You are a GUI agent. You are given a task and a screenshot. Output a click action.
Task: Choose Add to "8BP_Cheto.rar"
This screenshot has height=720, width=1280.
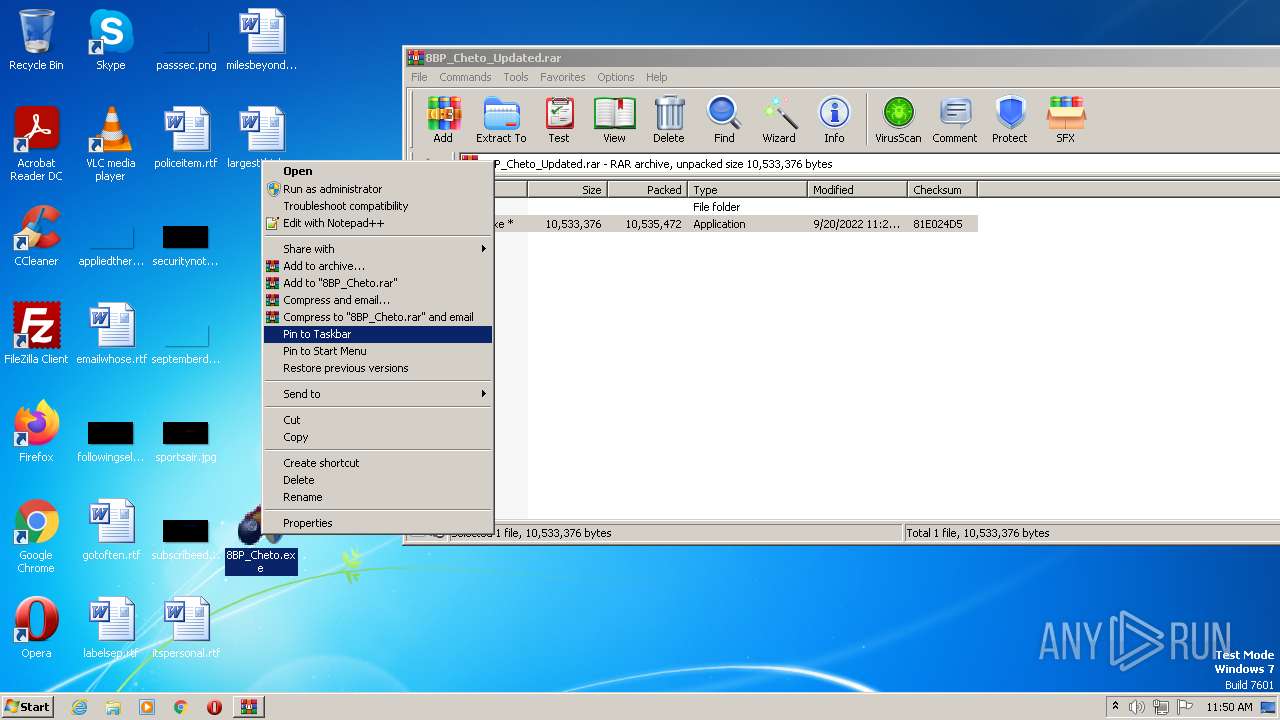(x=378, y=283)
